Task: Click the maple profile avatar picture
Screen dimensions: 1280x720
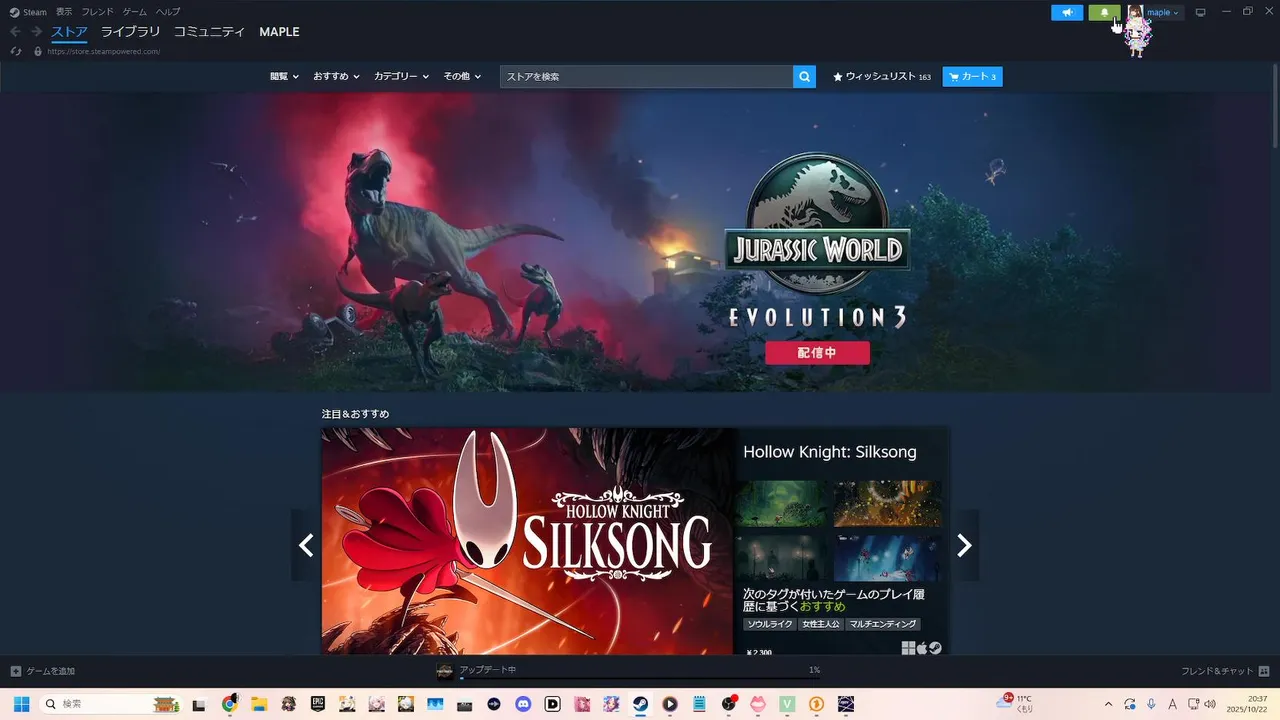Action: (x=1136, y=12)
